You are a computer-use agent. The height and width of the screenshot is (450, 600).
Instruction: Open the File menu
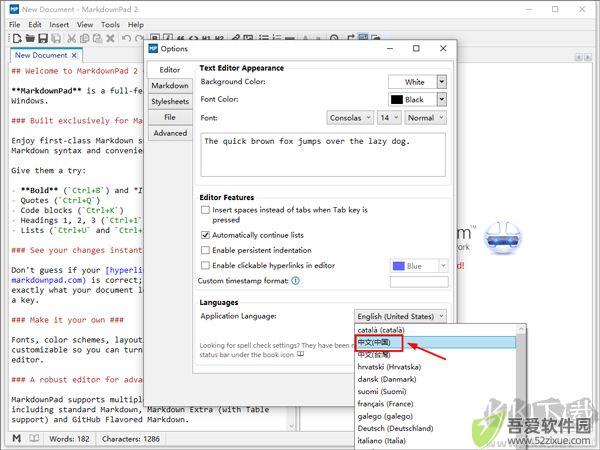15,24
